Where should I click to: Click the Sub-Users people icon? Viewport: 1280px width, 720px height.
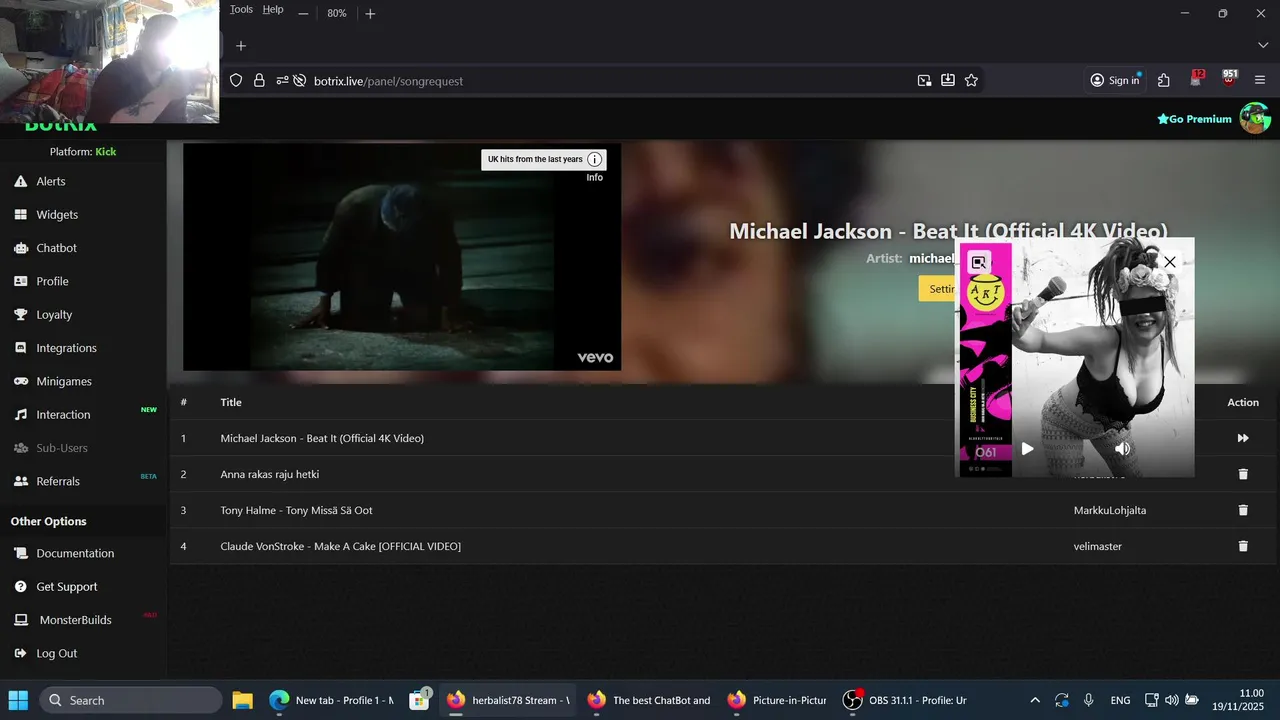click(20, 448)
